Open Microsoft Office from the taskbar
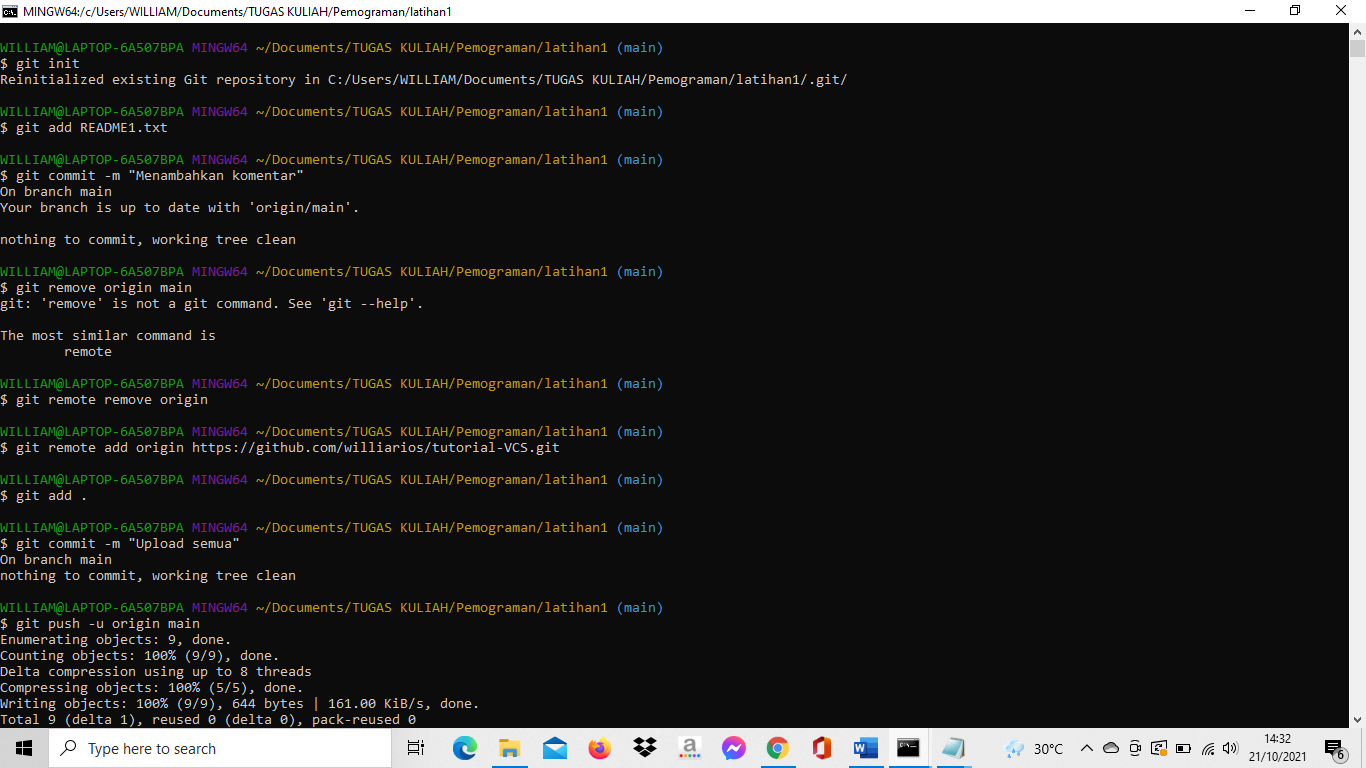This screenshot has height=768, width=1366. [823, 748]
